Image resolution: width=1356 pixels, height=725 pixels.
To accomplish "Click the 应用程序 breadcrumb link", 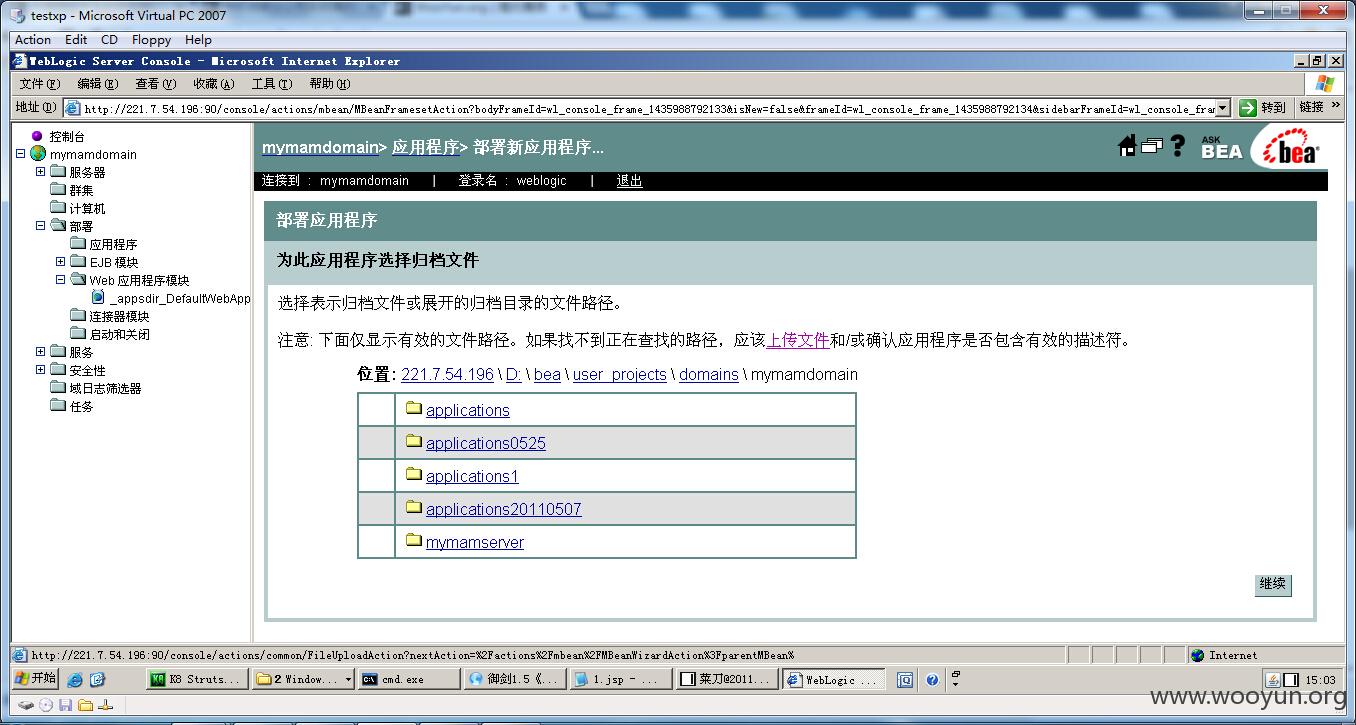I will [x=425, y=147].
